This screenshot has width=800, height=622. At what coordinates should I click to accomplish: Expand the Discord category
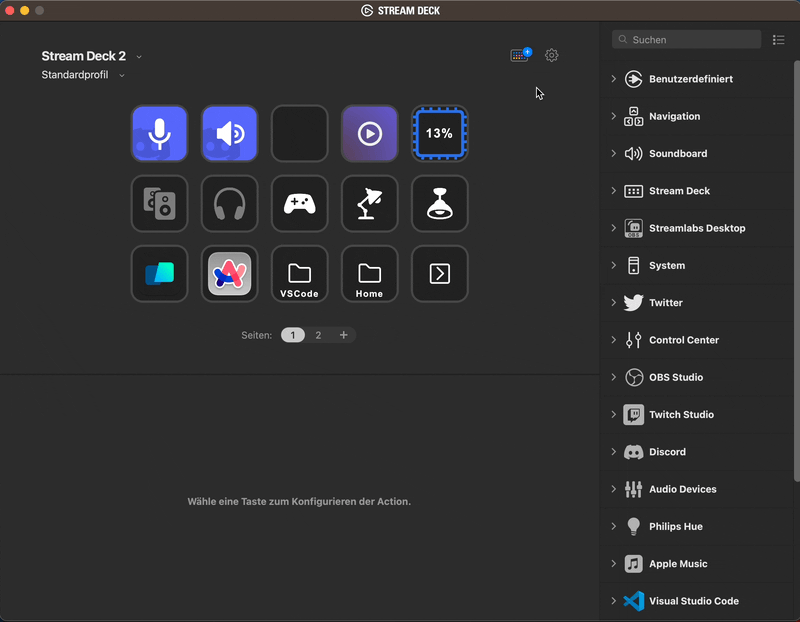point(614,452)
